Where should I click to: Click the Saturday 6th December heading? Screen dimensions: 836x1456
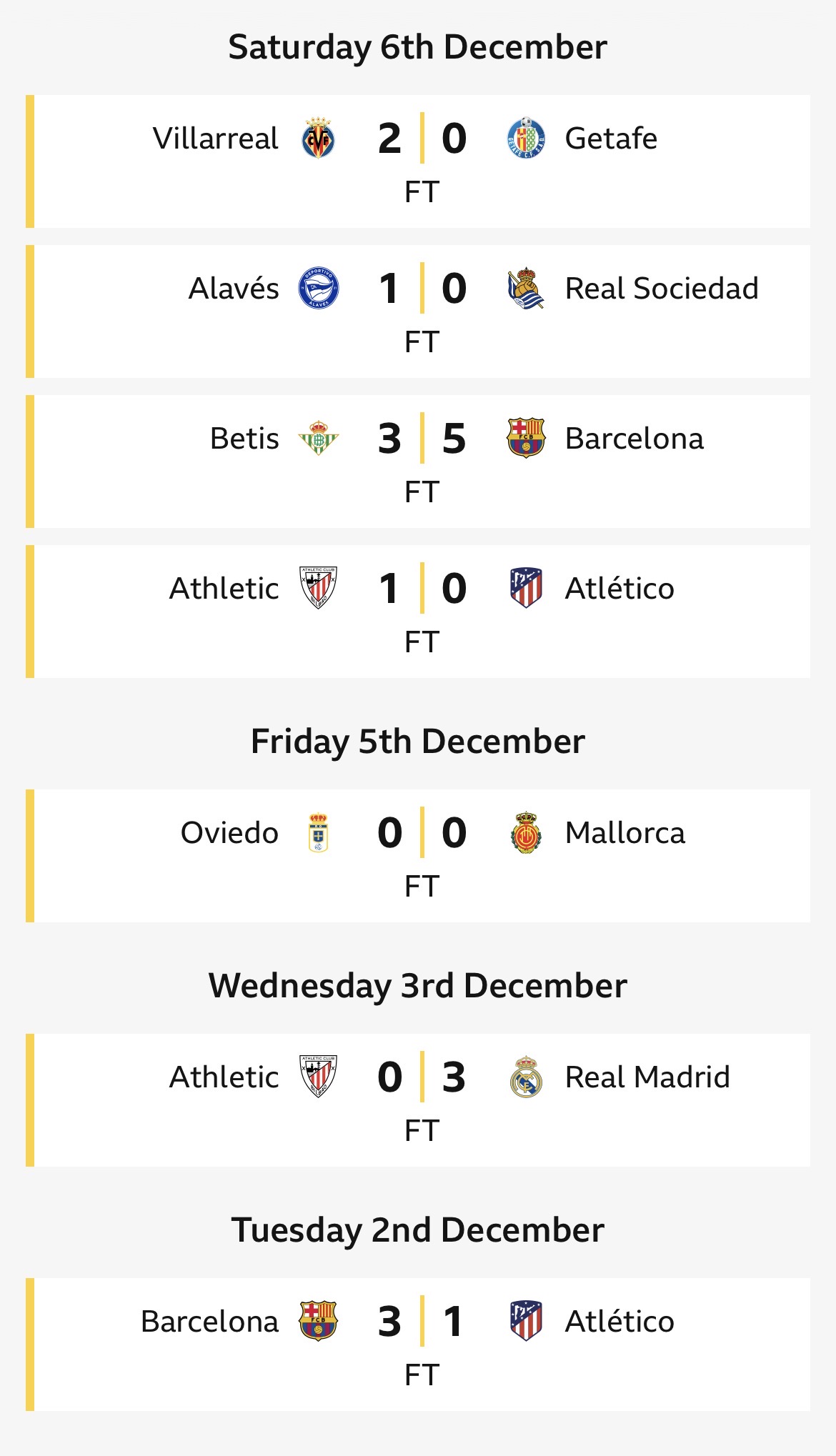tap(417, 47)
